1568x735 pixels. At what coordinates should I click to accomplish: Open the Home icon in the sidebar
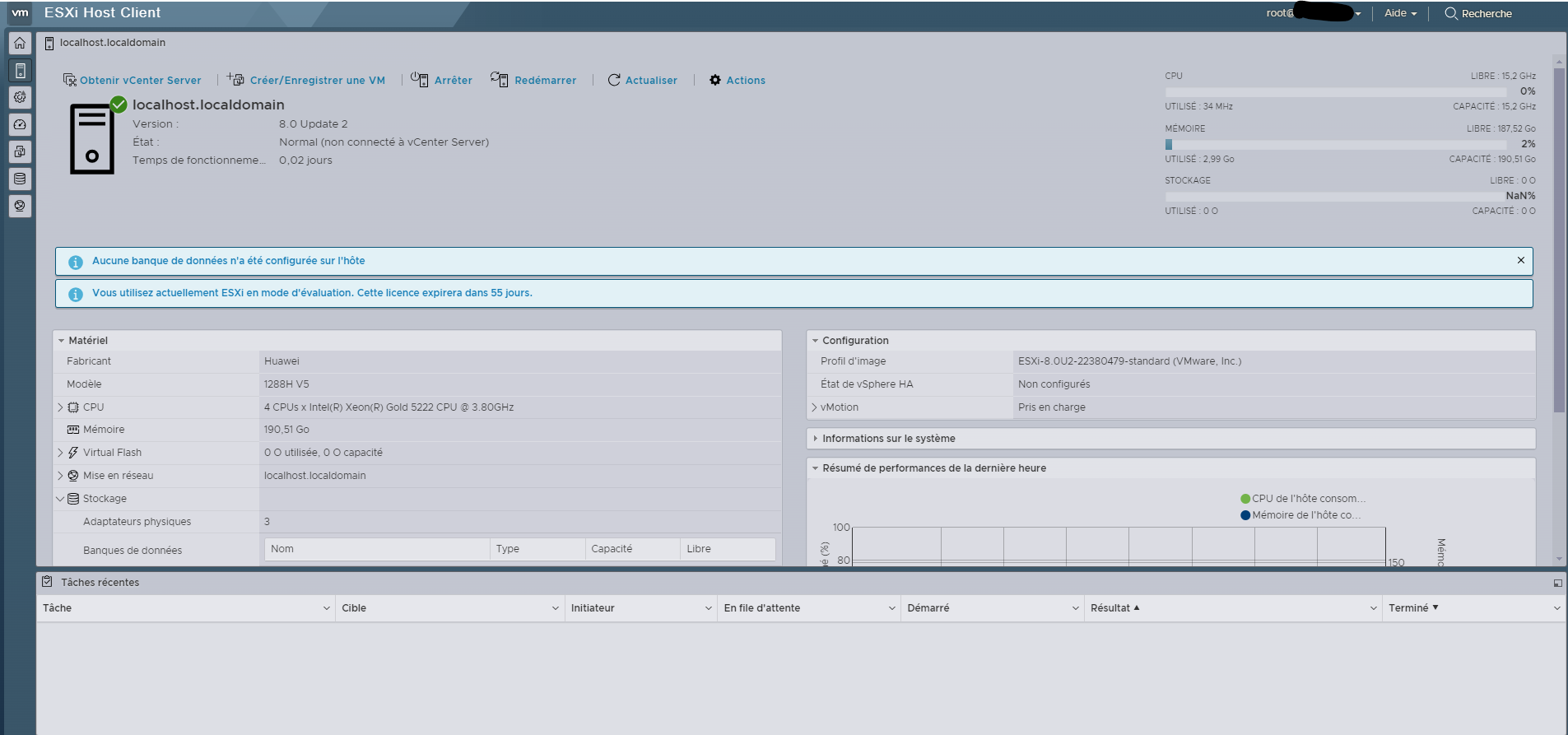point(20,43)
